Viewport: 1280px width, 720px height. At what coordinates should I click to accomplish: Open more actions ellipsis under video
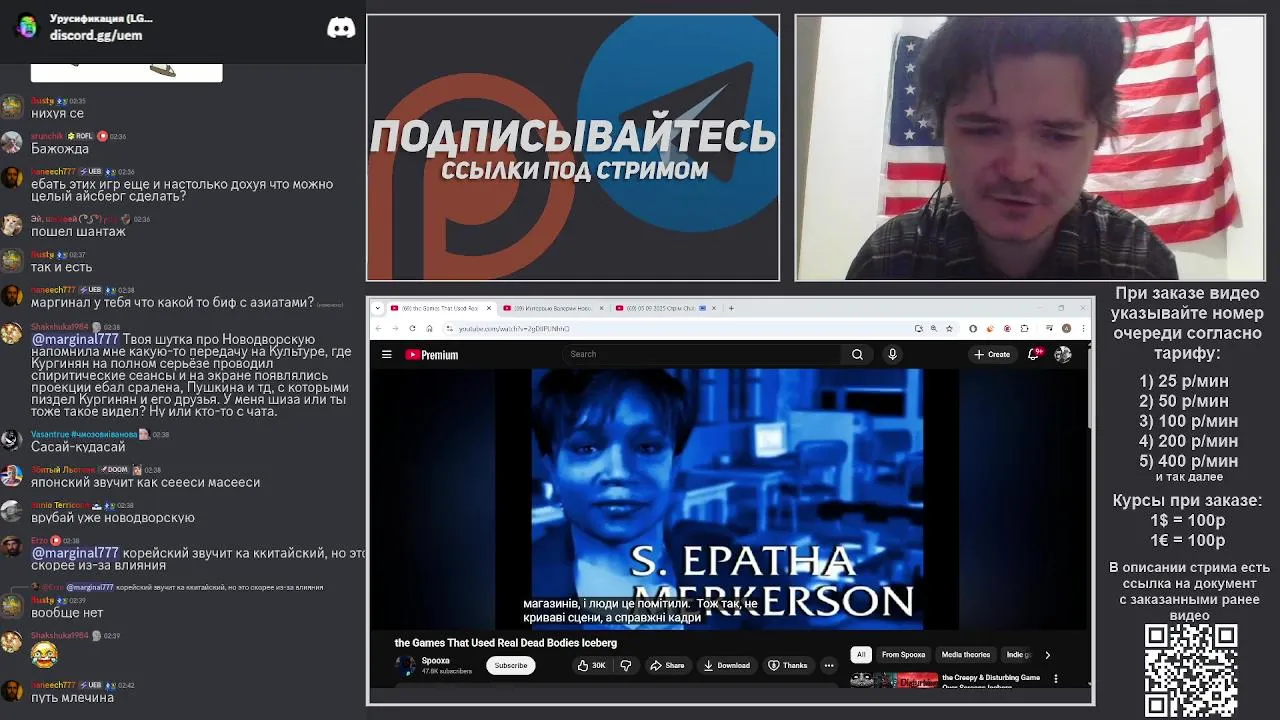click(x=828, y=665)
